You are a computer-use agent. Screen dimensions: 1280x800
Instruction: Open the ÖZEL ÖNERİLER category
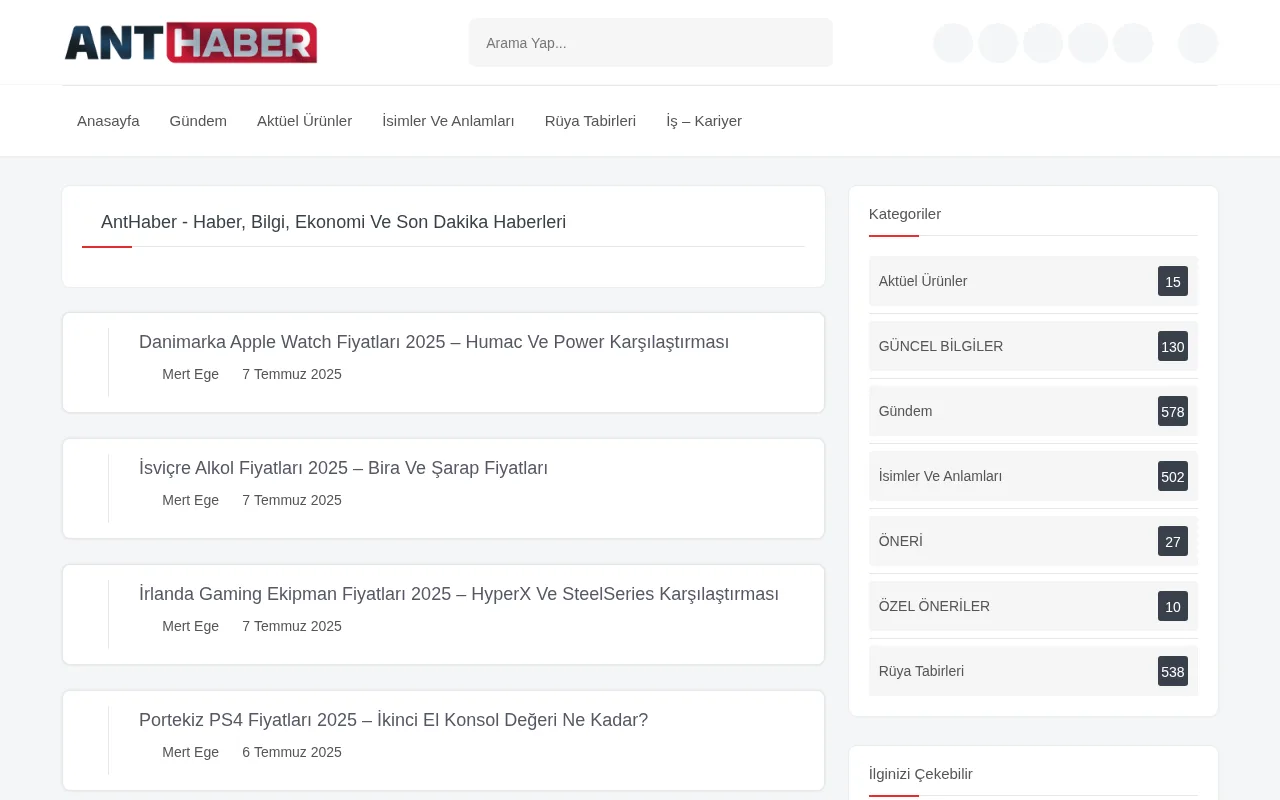[x=934, y=606]
